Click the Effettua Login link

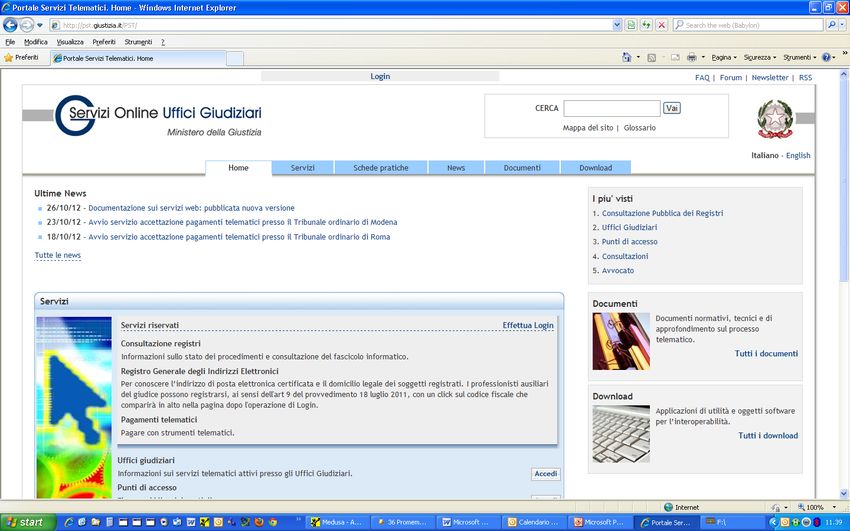point(528,325)
